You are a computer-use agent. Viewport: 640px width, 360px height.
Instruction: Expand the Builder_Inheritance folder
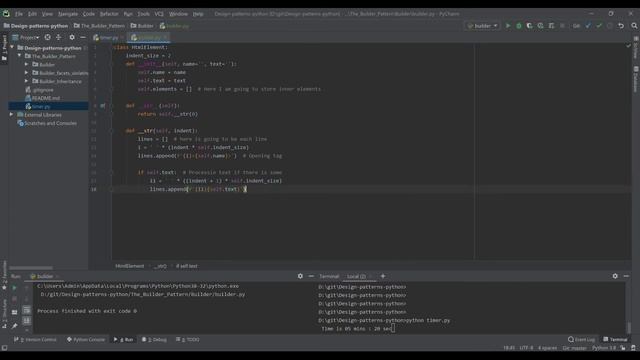[x=27, y=81]
